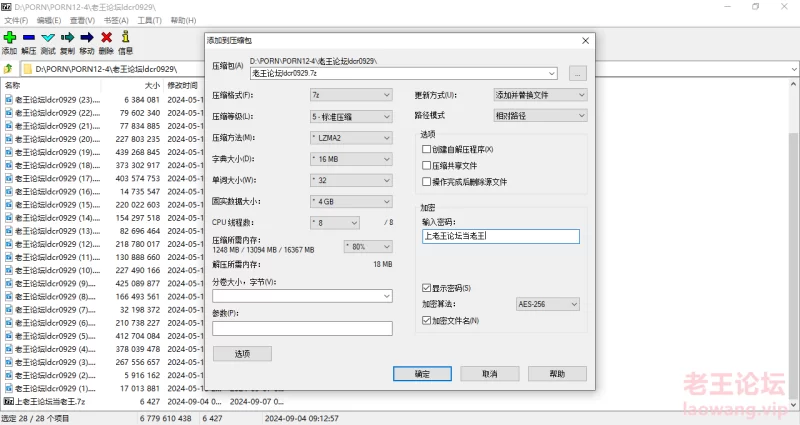Open the archive name 老王论坛ldcr0929.7z combo box
This screenshot has height=425, width=800.
pos(404,73)
